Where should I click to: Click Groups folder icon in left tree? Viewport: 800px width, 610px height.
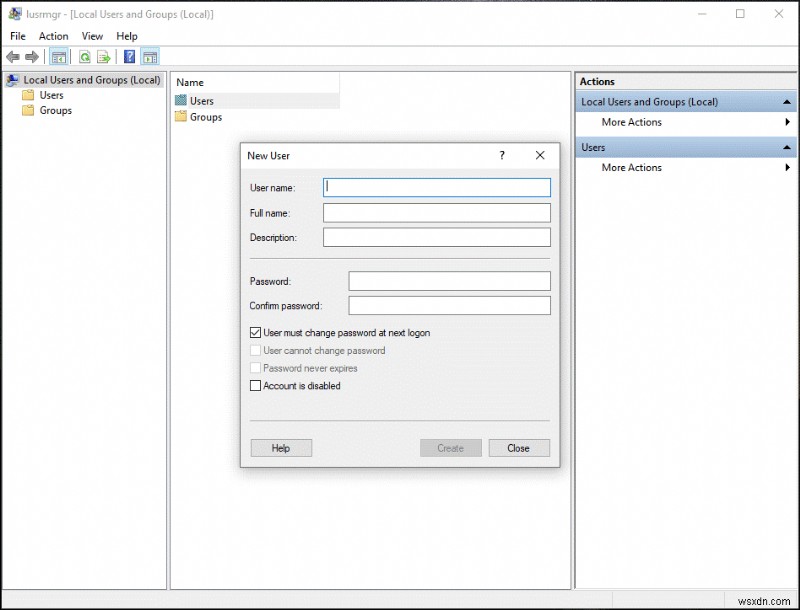click(x=28, y=111)
